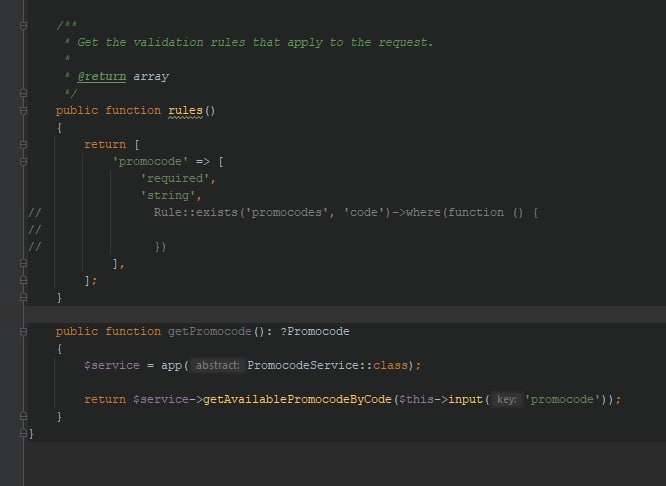Click the 'promocodes' table string
Screen dimensions: 666x486
coord(287,212)
